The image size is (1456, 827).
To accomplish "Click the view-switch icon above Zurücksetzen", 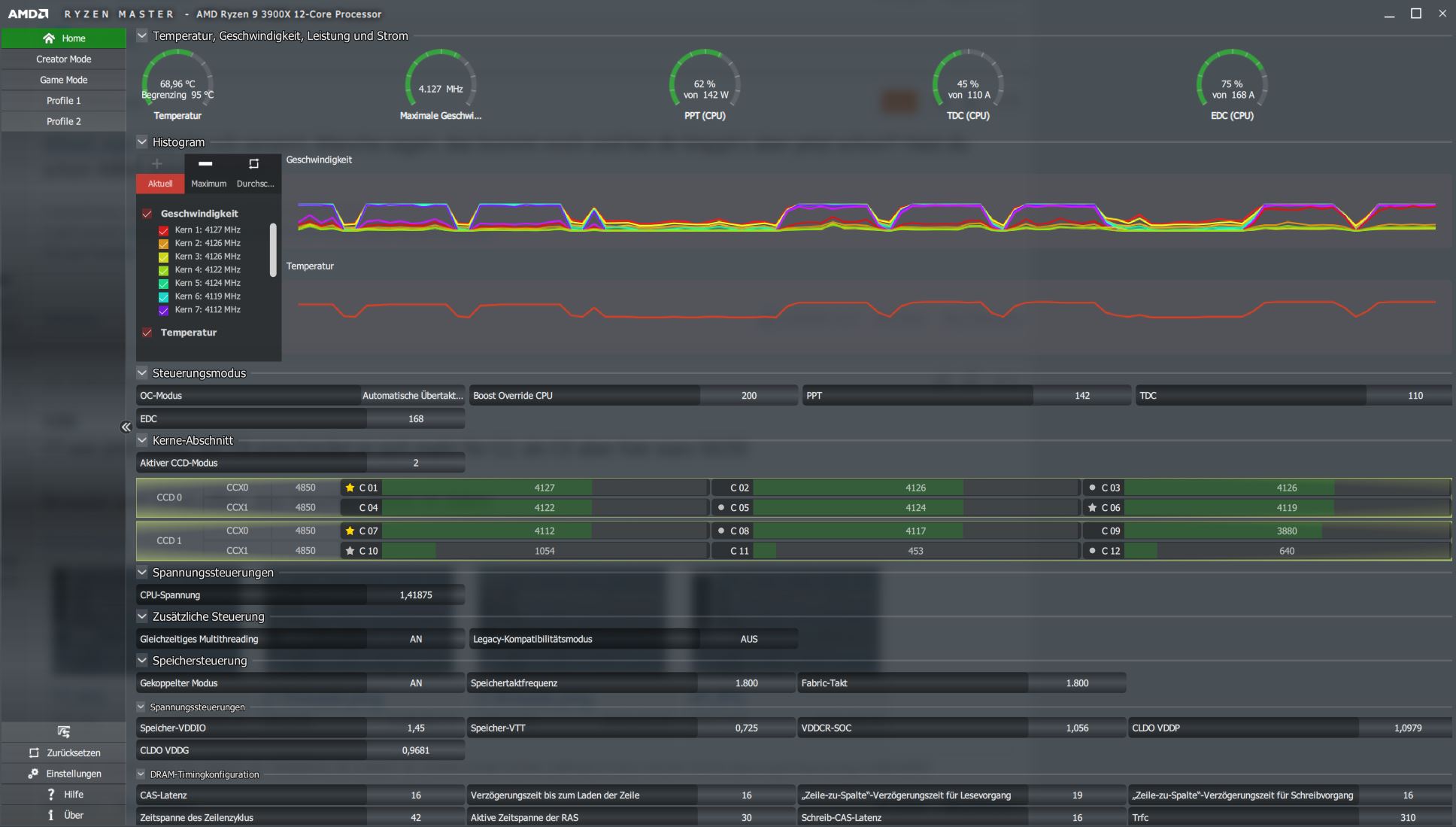I will pyautogui.click(x=63, y=731).
